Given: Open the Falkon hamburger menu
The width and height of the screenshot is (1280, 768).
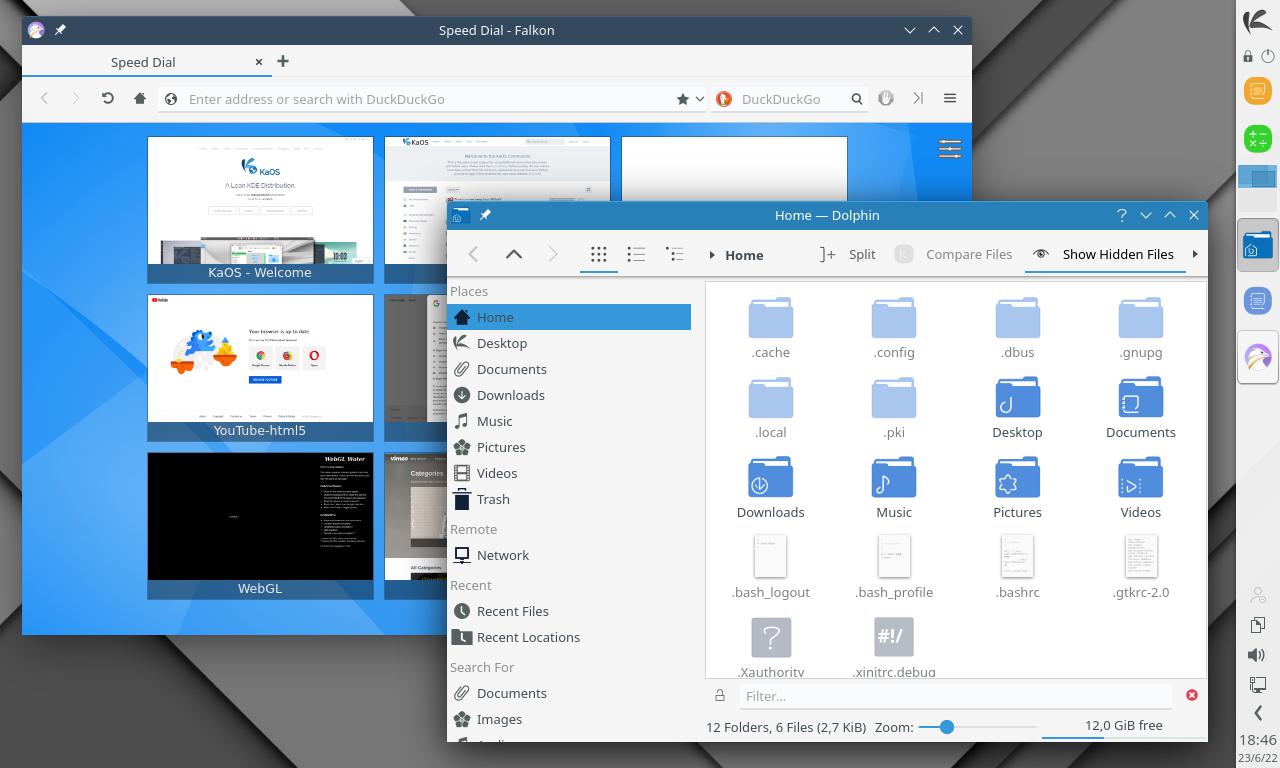Looking at the screenshot, I should pos(950,98).
